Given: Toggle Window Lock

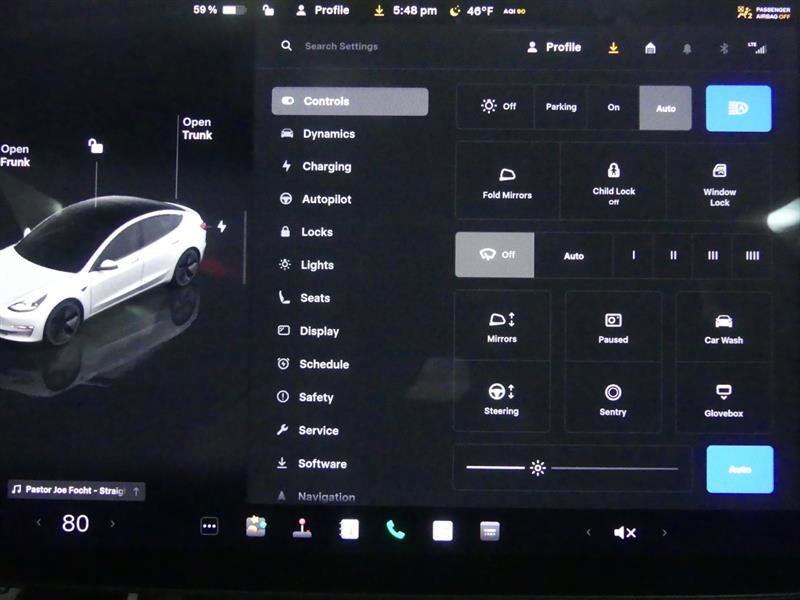Looking at the screenshot, I should tap(720, 181).
